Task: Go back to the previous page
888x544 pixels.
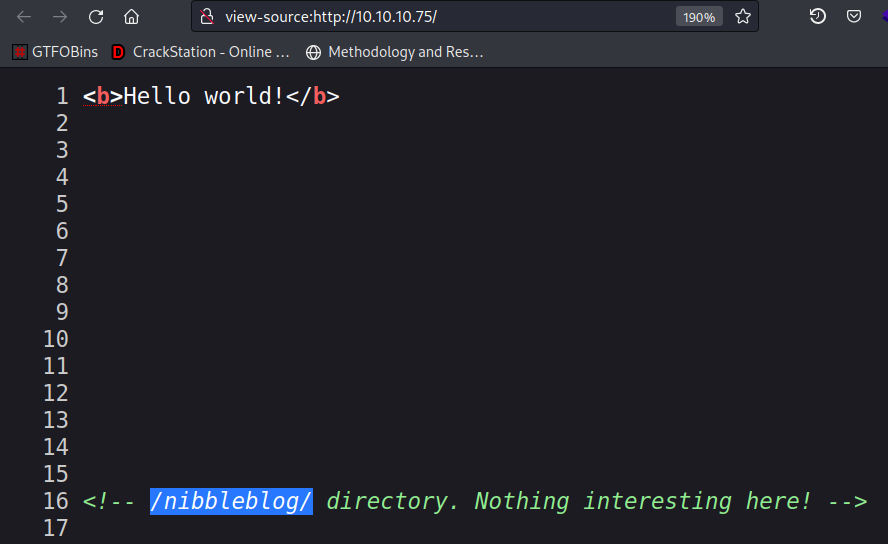Action: tap(24, 17)
